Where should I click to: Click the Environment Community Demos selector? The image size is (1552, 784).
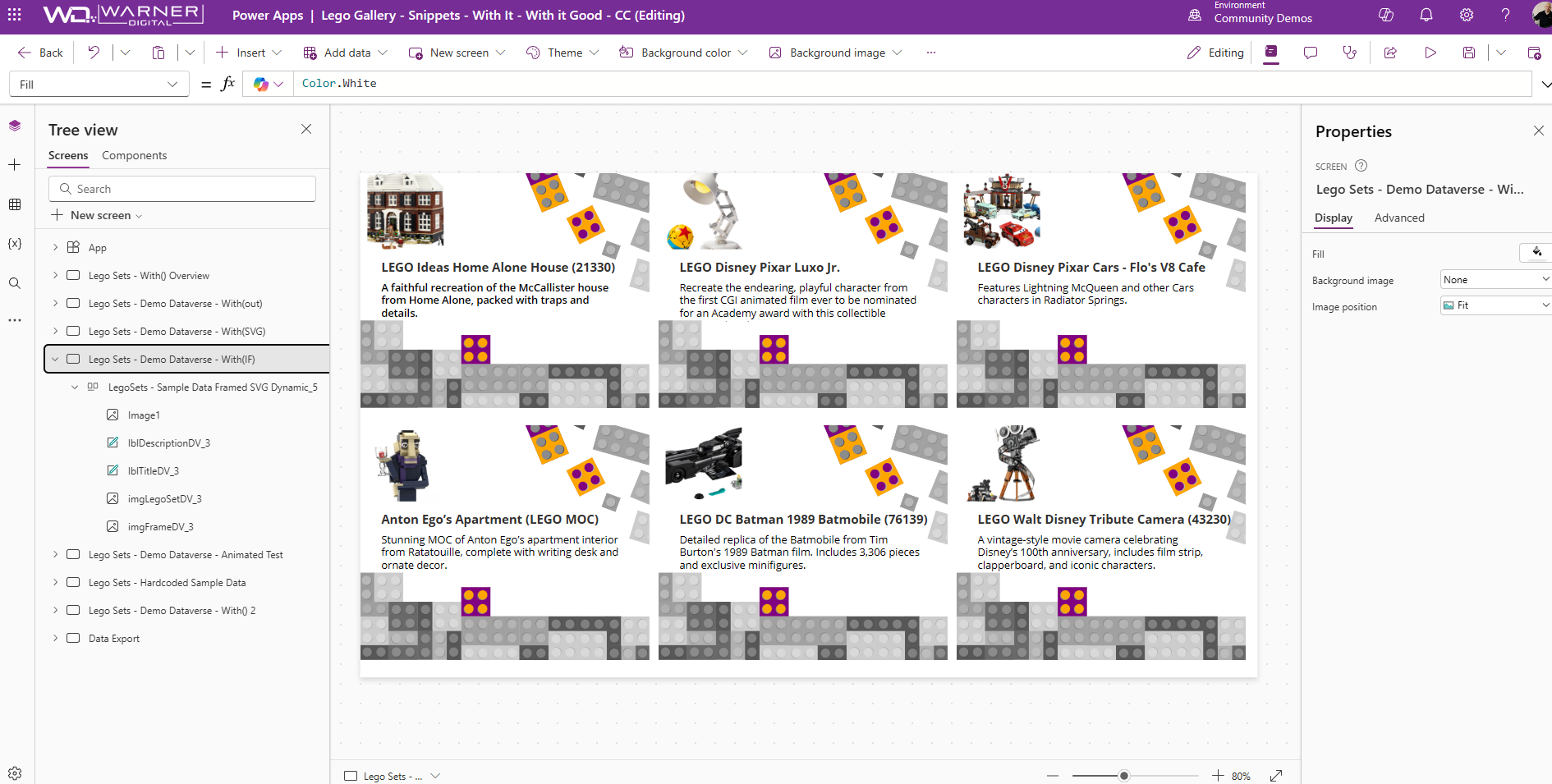[x=1251, y=13]
